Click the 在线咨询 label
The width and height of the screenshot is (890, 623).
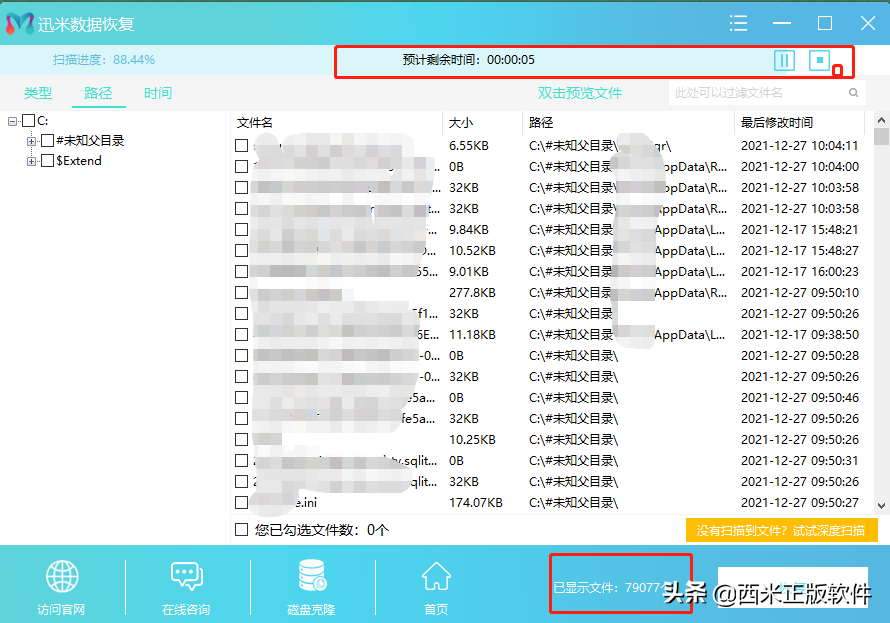point(186,609)
